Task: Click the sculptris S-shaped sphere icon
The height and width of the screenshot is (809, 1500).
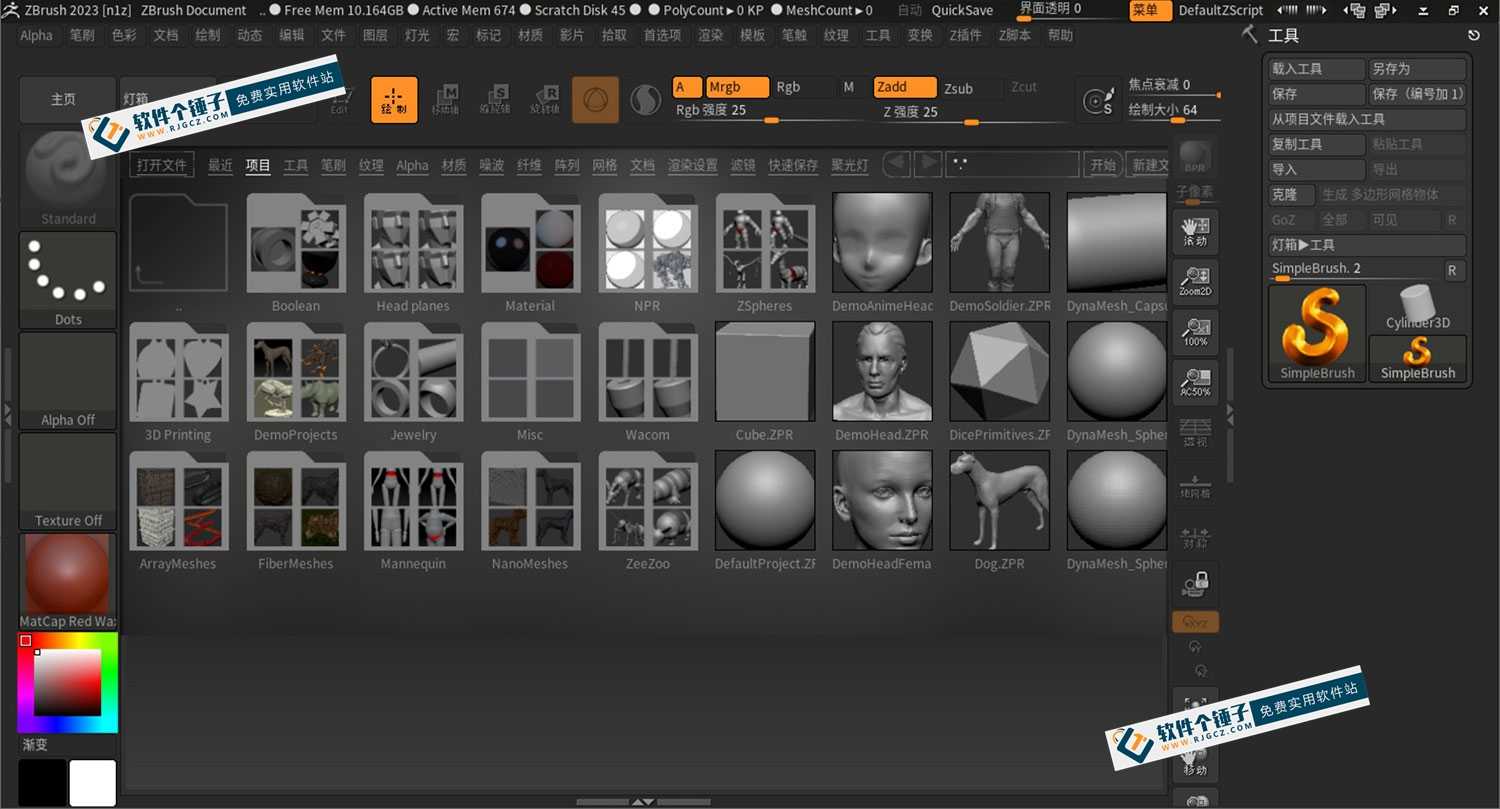Action: click(646, 100)
